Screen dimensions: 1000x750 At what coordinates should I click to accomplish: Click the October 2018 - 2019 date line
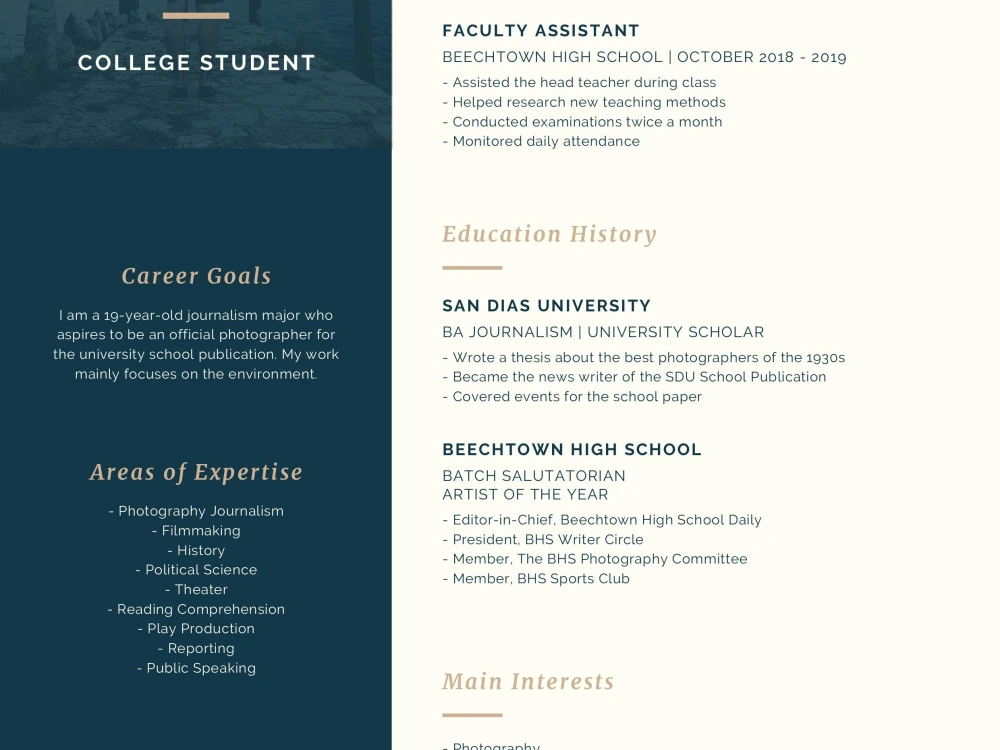point(761,57)
